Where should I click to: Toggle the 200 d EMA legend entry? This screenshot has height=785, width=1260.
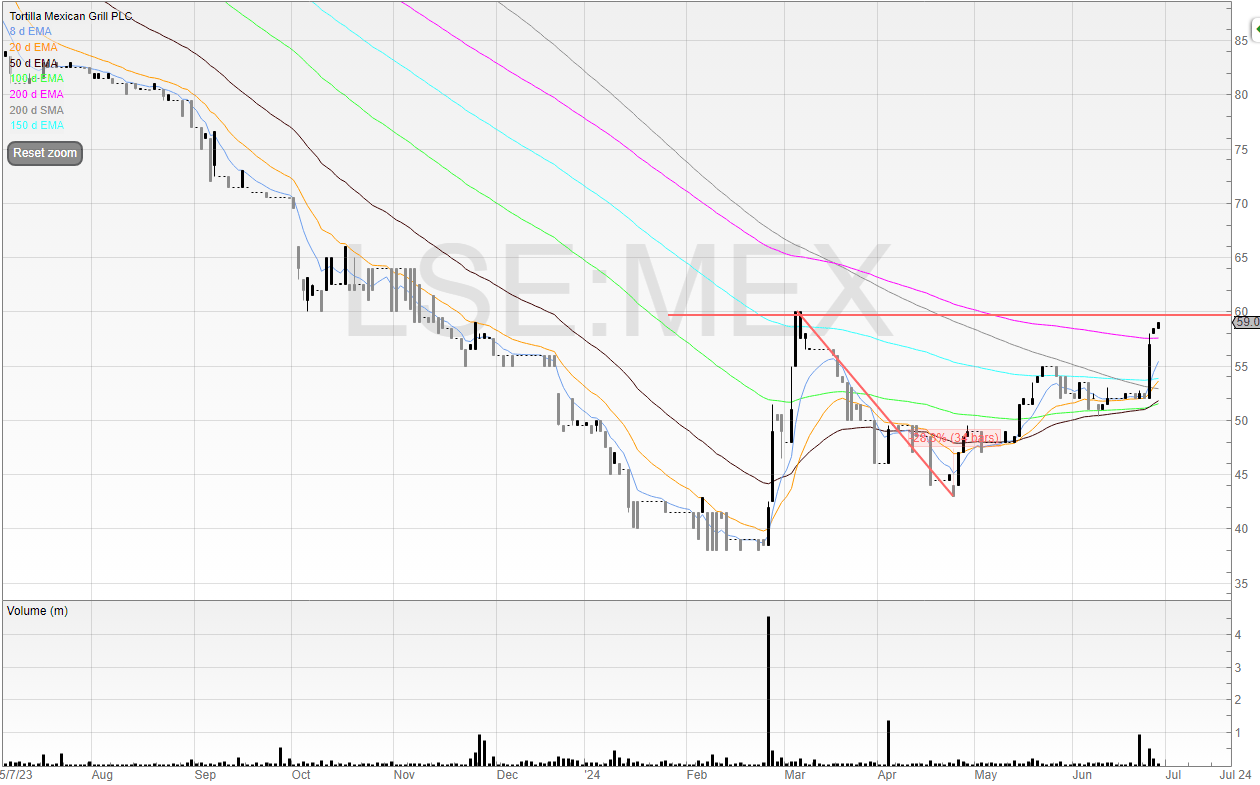pos(36,94)
